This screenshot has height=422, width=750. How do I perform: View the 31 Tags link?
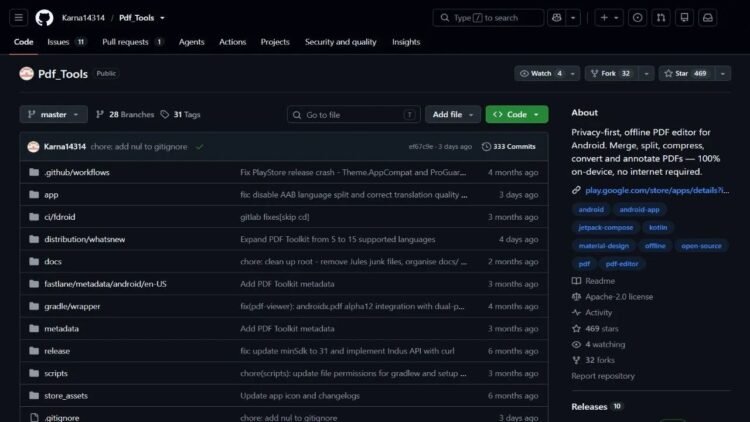[180, 115]
